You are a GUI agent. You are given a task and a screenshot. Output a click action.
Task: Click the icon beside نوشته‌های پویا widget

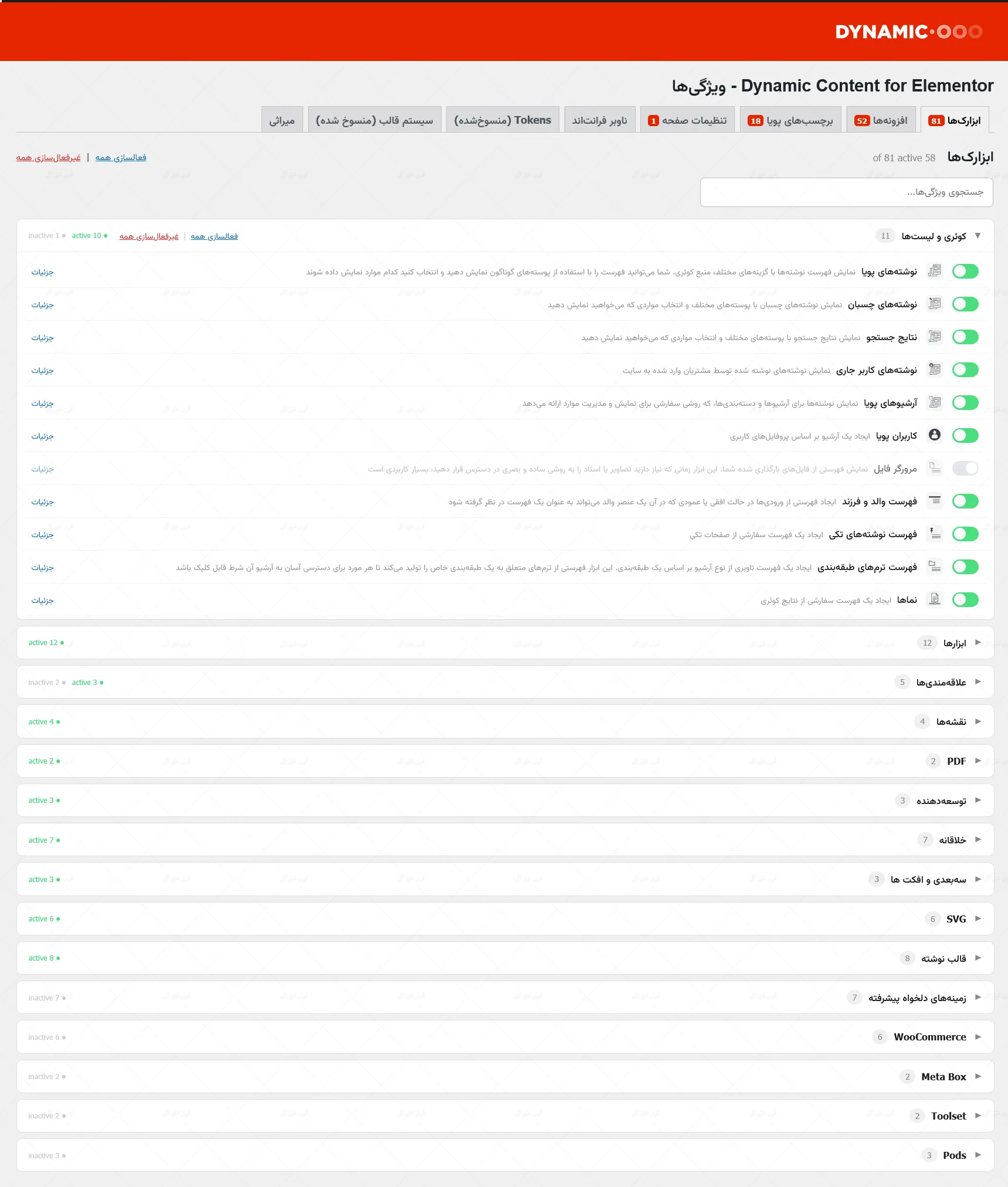click(x=935, y=271)
